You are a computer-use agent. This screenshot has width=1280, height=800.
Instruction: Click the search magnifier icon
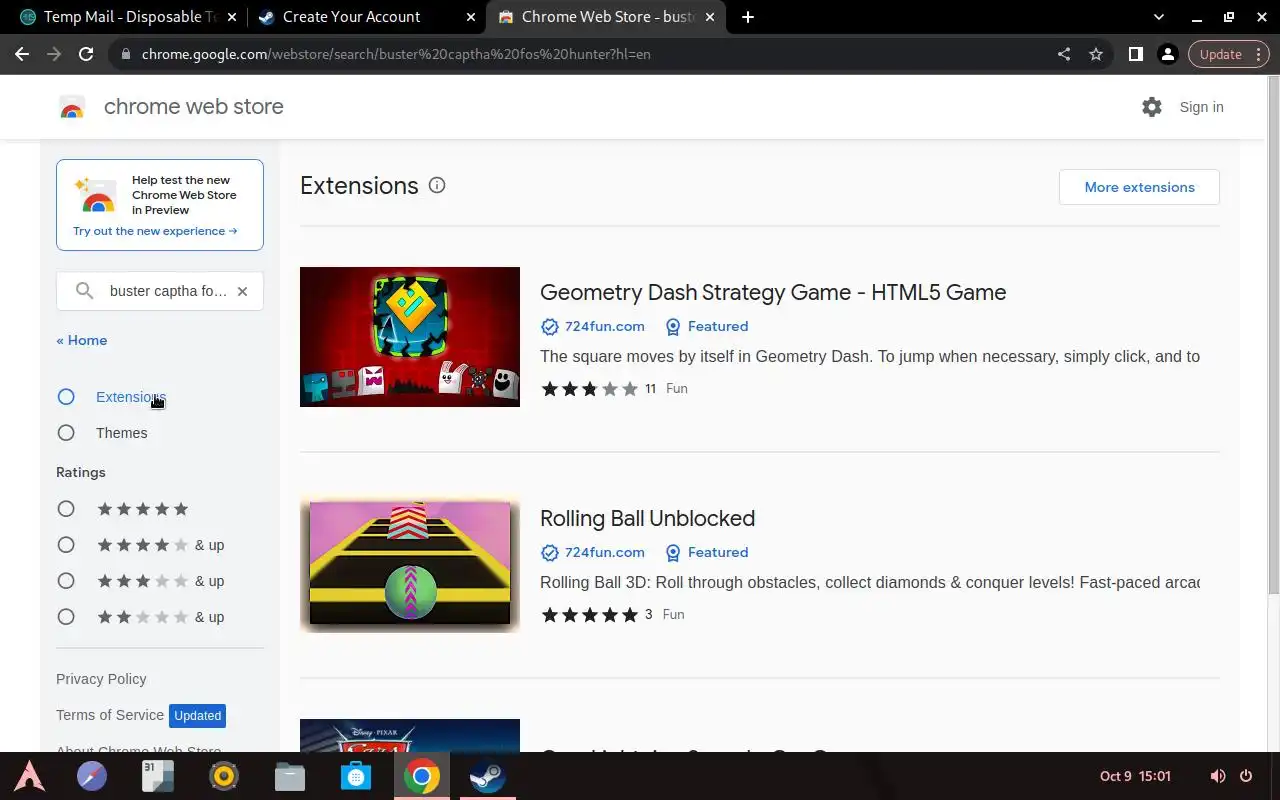(85, 291)
